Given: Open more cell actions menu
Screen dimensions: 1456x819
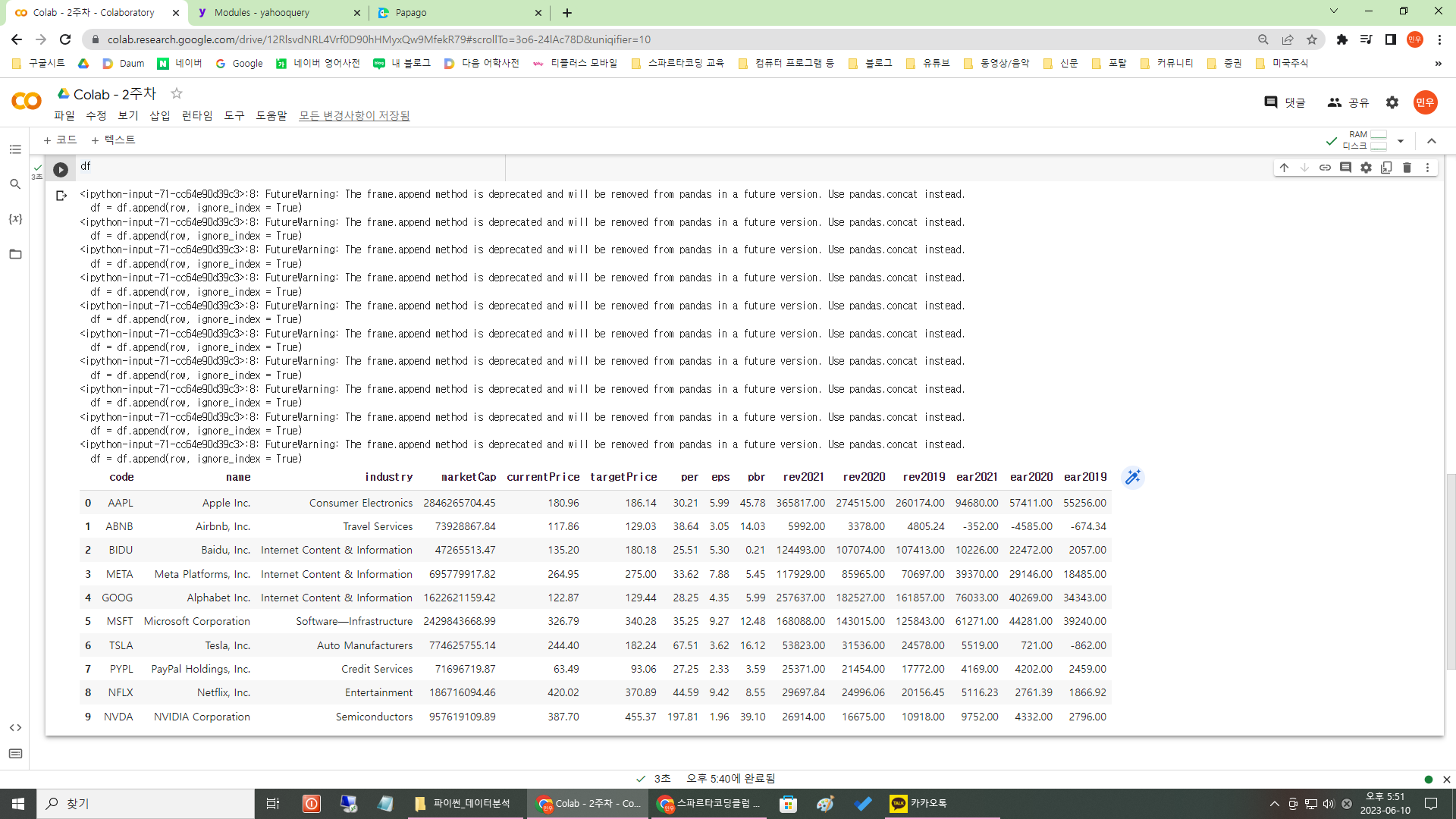Looking at the screenshot, I should pyautogui.click(x=1427, y=168).
